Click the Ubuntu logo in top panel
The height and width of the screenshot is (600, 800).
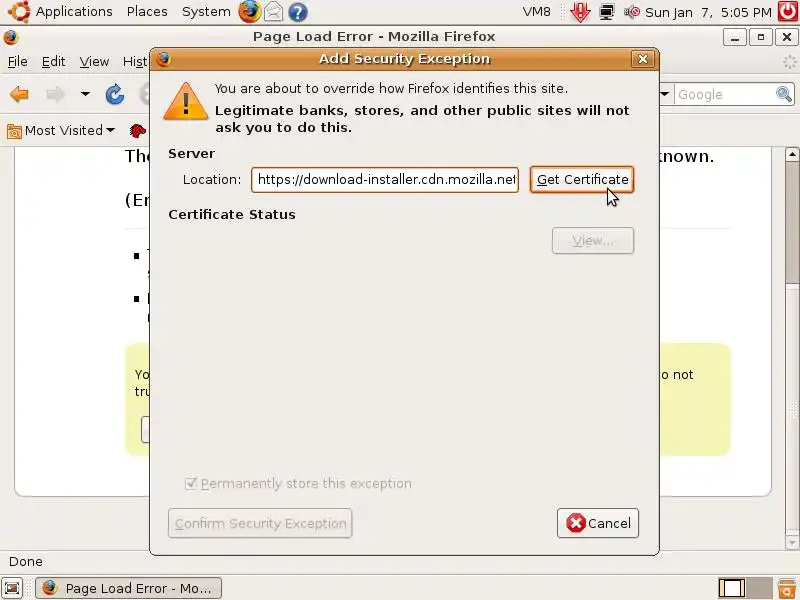tap(19, 11)
